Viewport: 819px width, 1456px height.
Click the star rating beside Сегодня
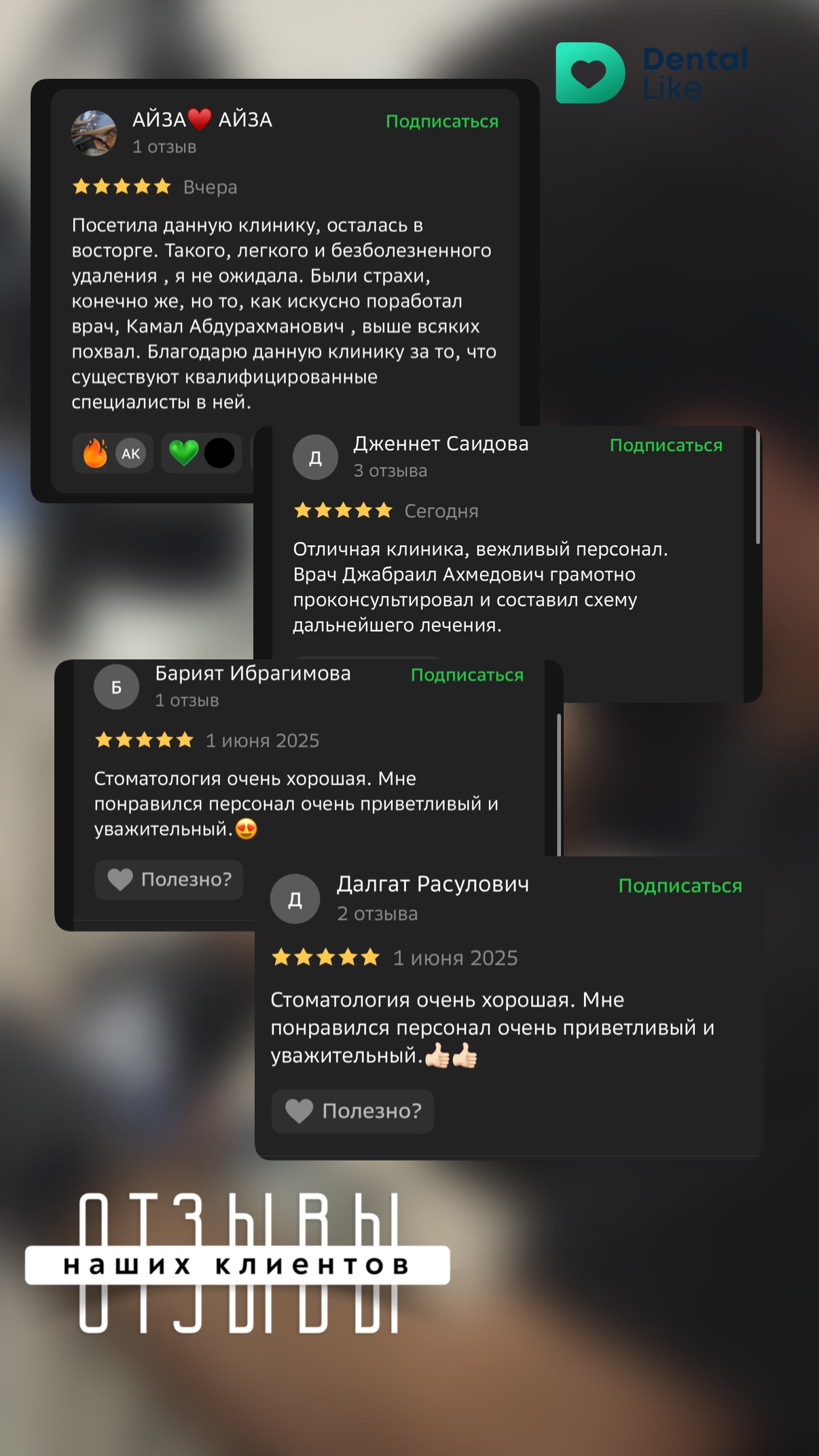point(343,511)
